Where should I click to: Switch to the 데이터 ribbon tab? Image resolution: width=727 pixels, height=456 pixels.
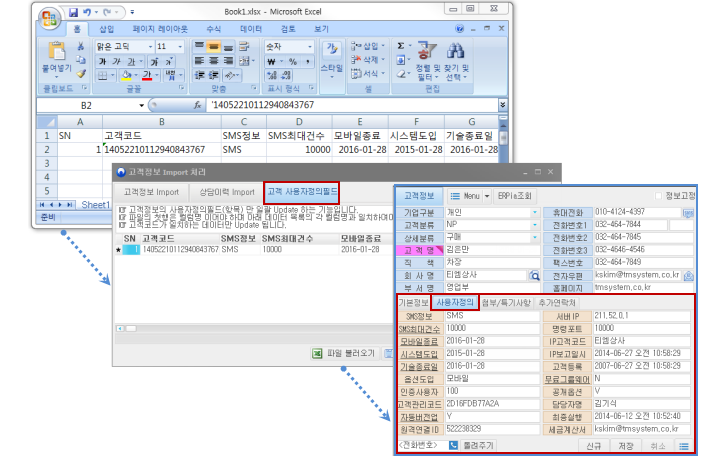[251, 29]
